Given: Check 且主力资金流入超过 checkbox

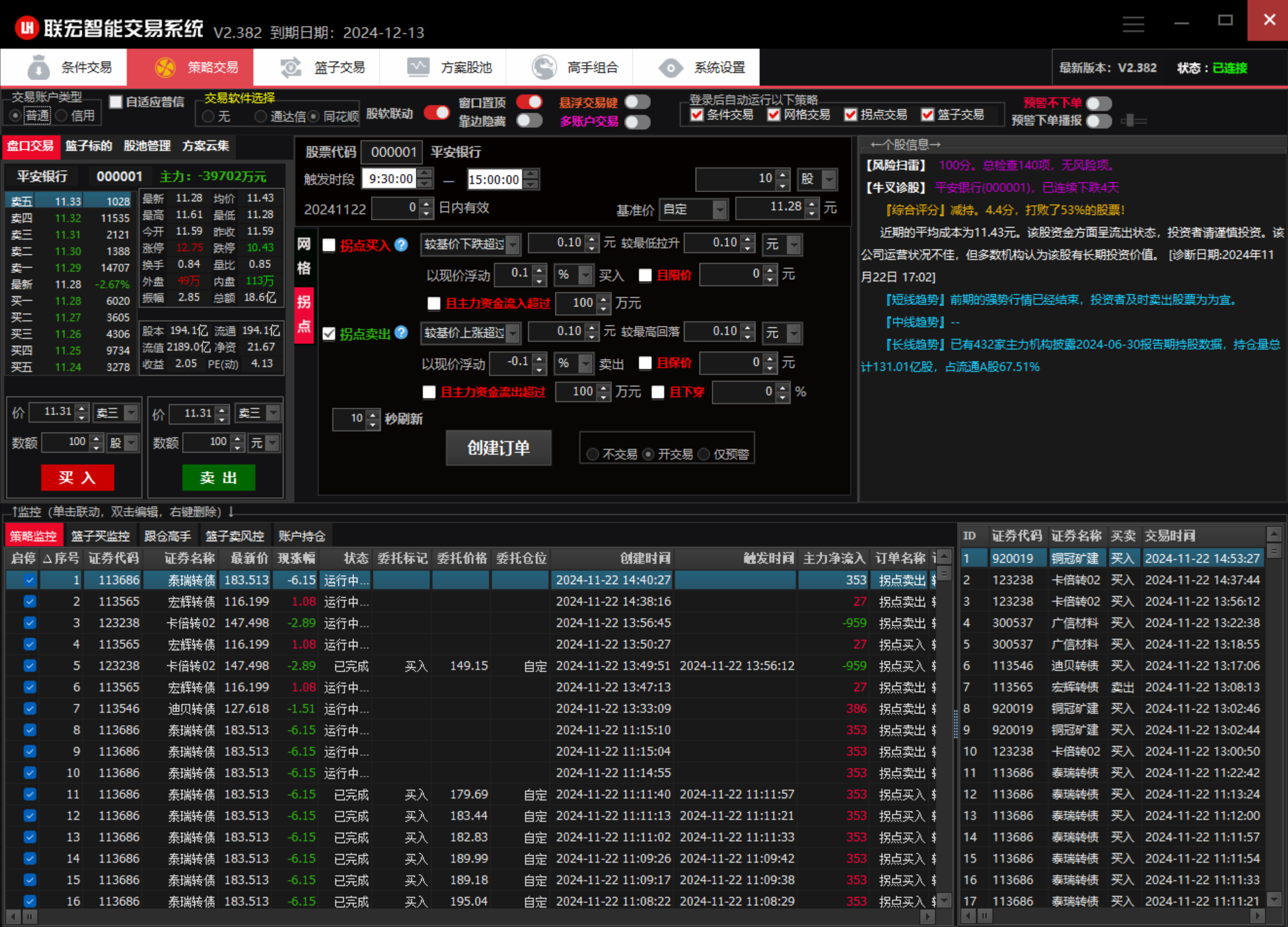Looking at the screenshot, I should [434, 303].
